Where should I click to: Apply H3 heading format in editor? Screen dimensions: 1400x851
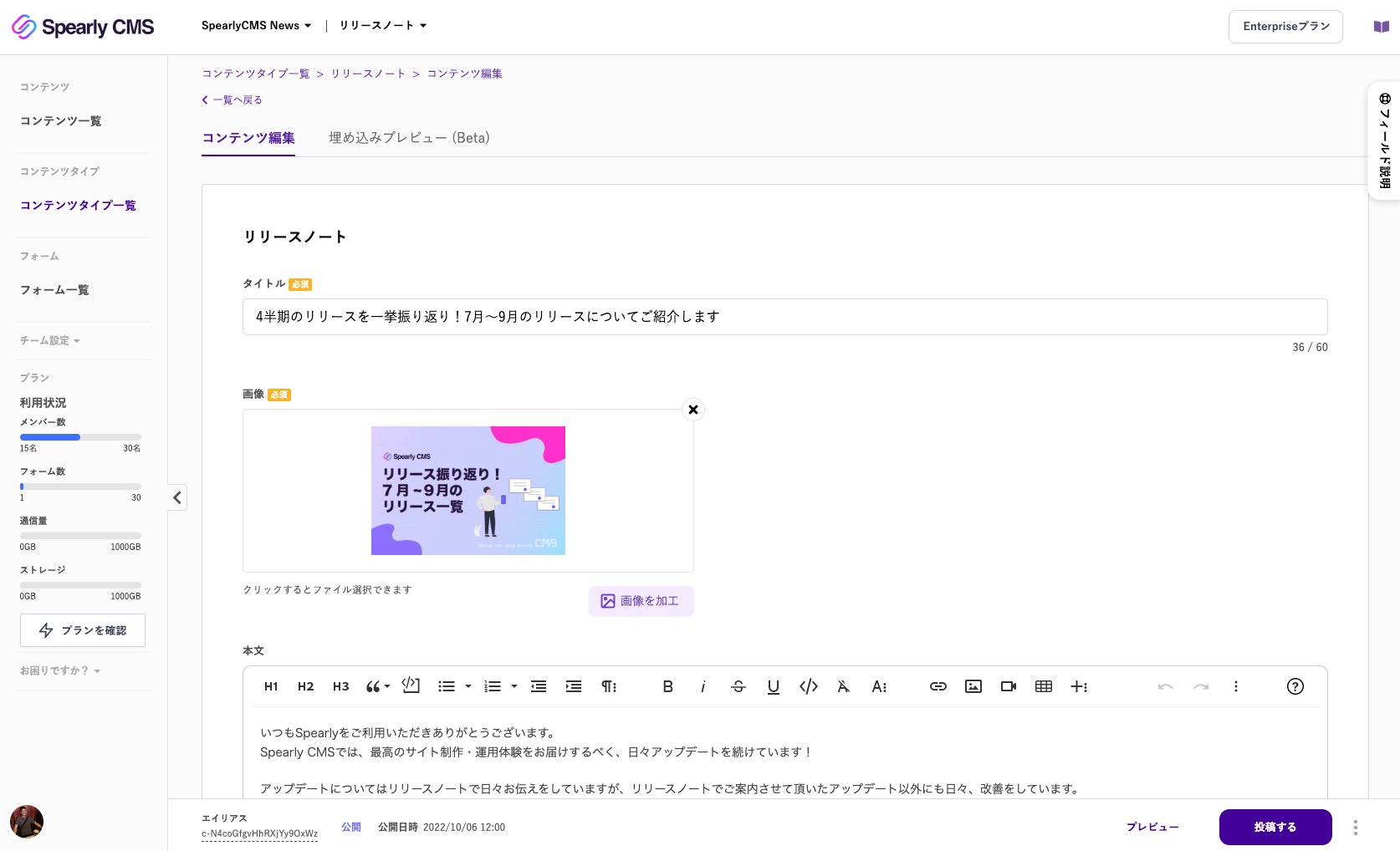tap(341, 686)
